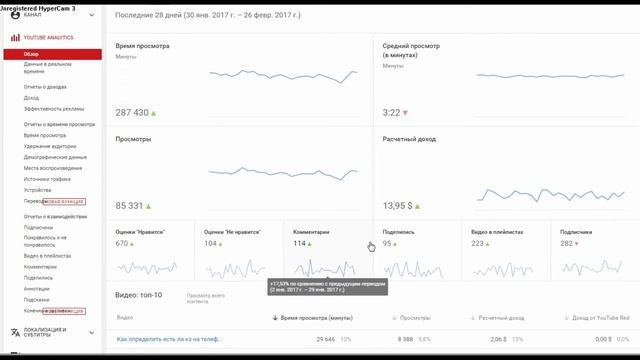This screenshot has height=360, width=640.
Task: Open the Средний просмотр chart card
Action: click(507, 80)
